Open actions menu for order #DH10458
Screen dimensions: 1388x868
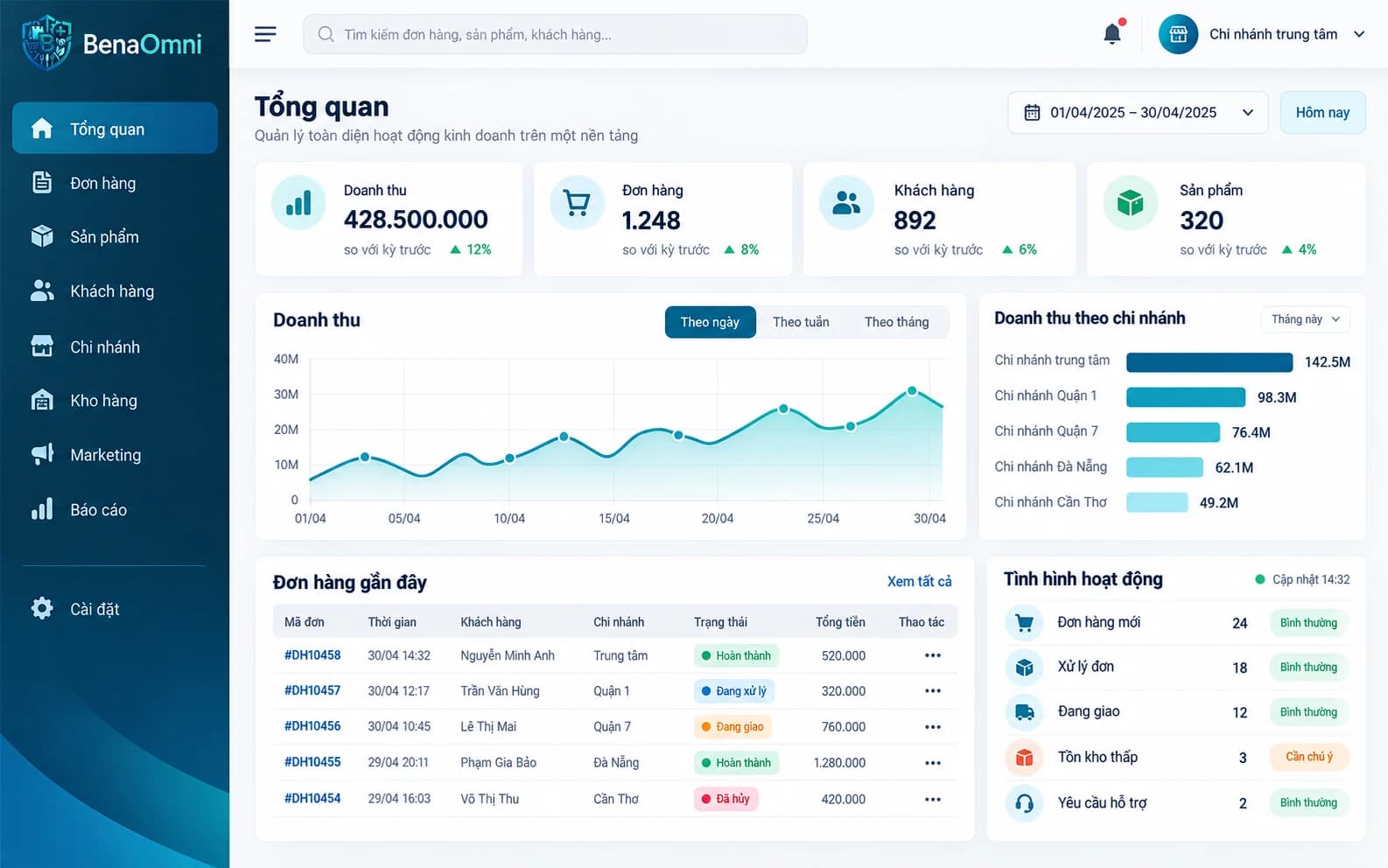tap(933, 655)
